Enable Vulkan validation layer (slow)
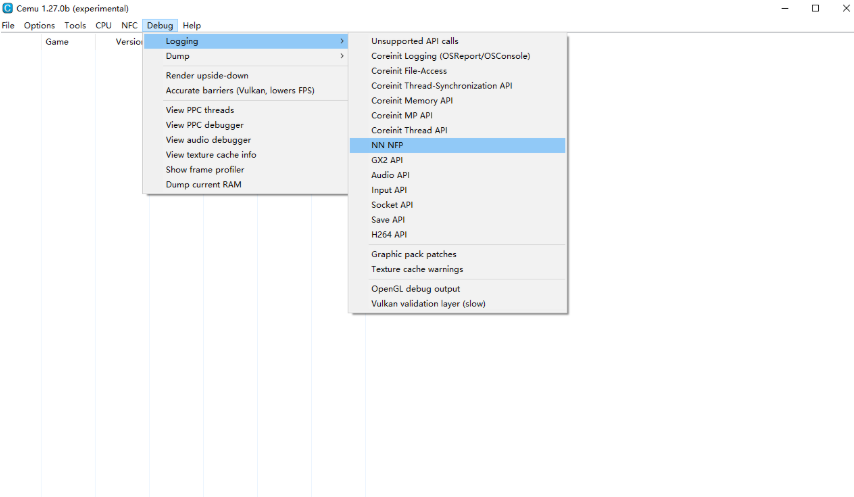 428,303
